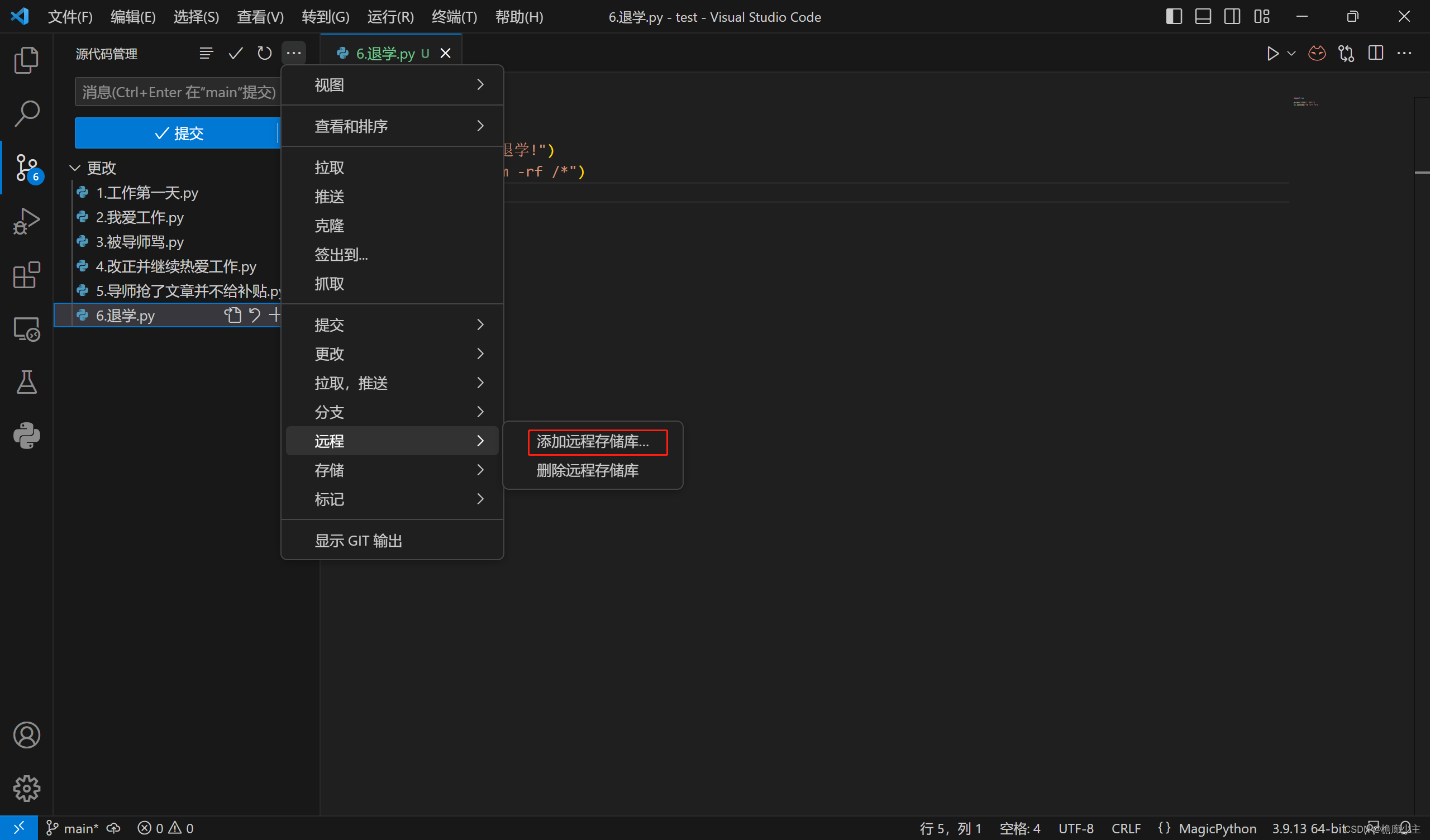Expand the 标记 submenu
This screenshot has width=1430, height=840.
click(392, 499)
